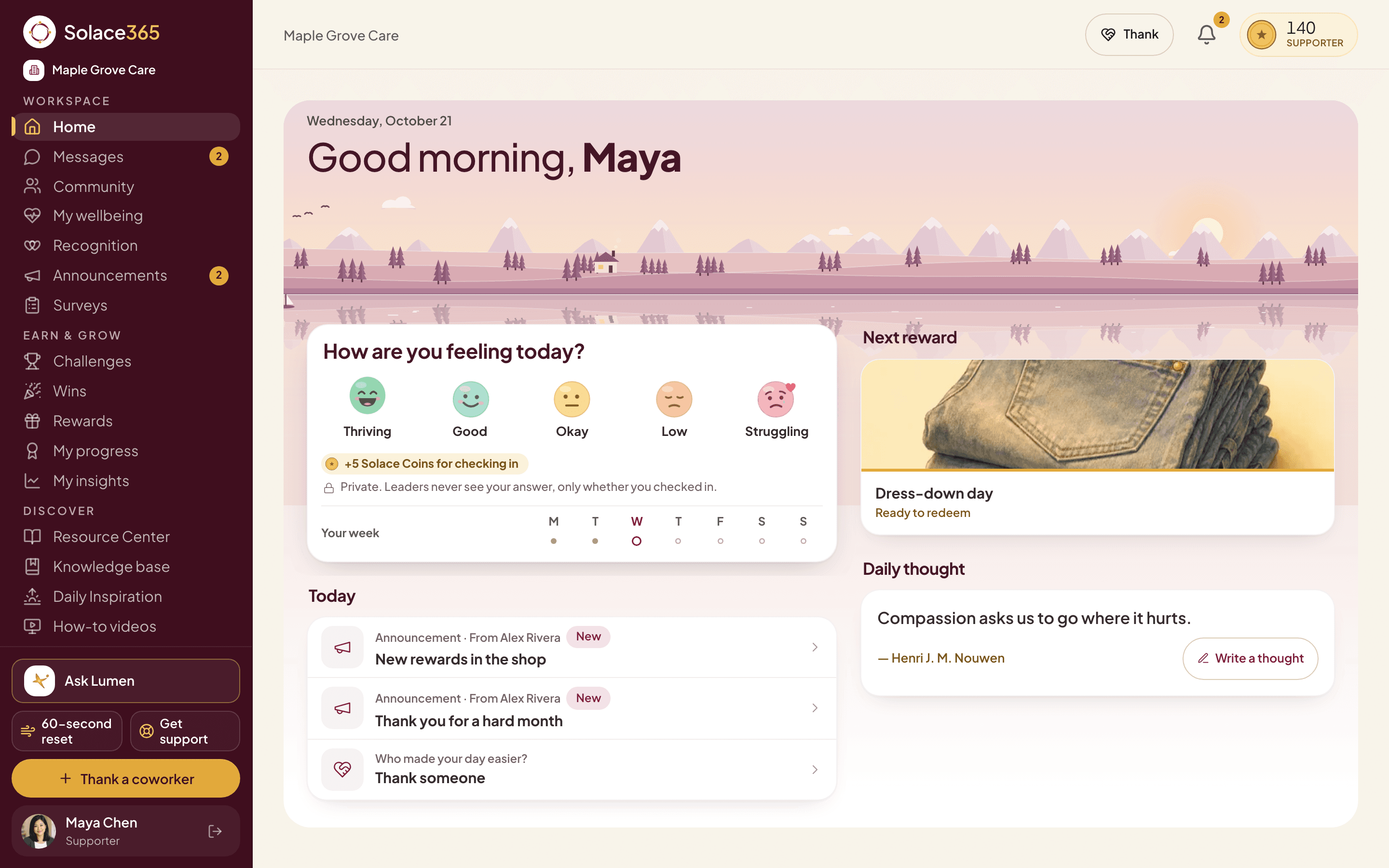The image size is (1389, 868).
Task: Expand the New rewards in the shop announcement
Action: click(572, 648)
